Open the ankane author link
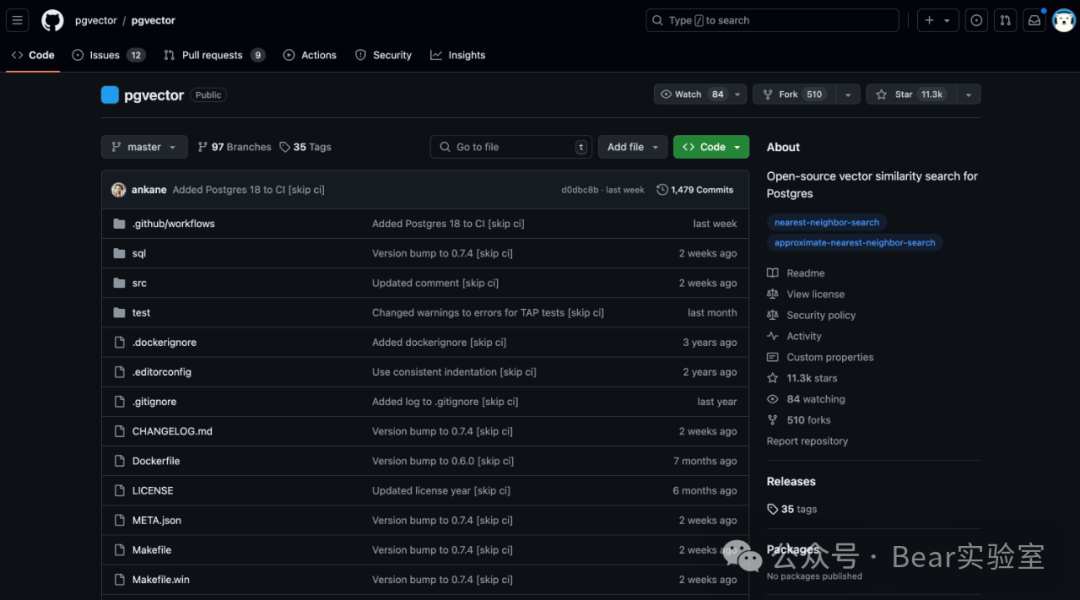This screenshot has height=600, width=1080. click(149, 189)
